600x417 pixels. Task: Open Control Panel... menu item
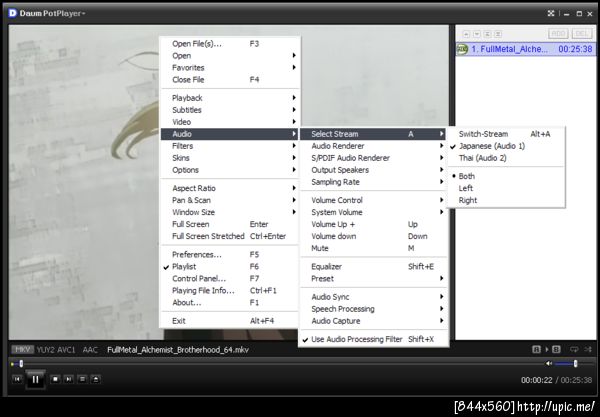[230, 279]
